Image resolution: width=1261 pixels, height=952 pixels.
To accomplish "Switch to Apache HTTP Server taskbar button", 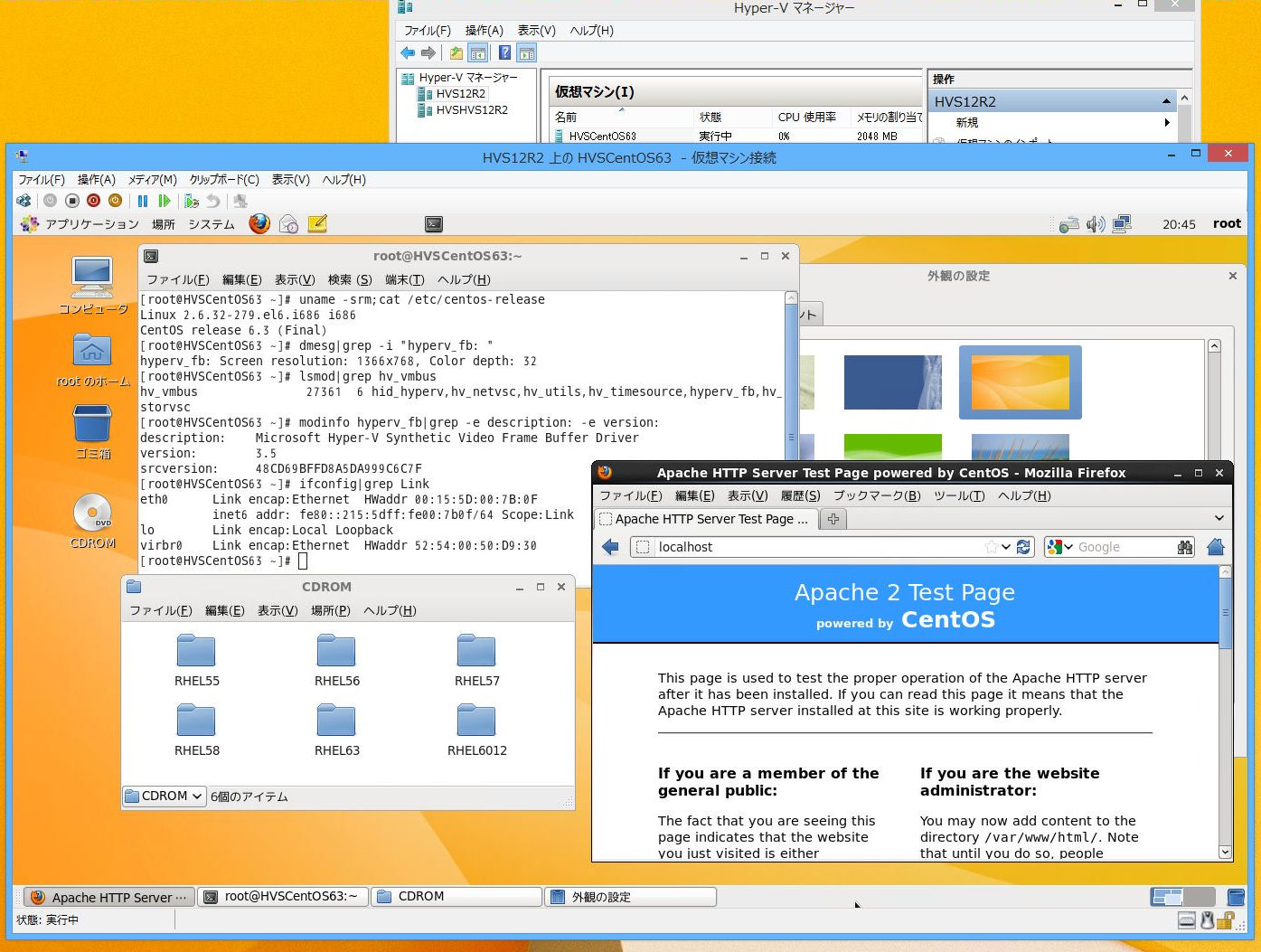I will [x=108, y=897].
